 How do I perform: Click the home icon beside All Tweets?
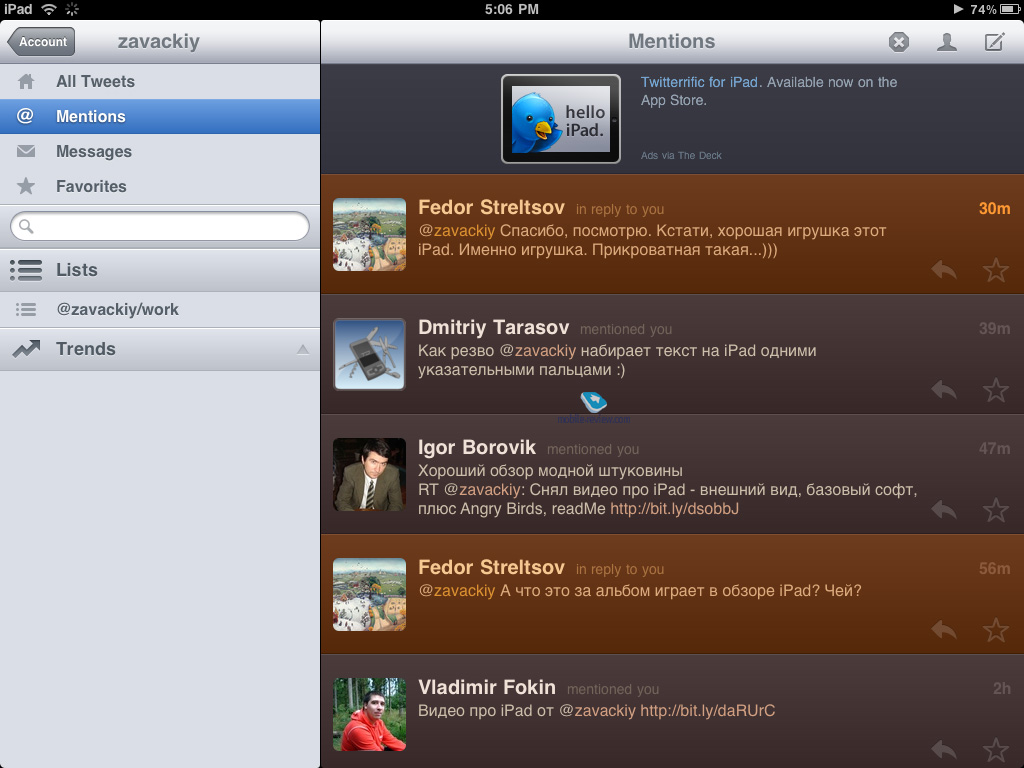pos(26,82)
